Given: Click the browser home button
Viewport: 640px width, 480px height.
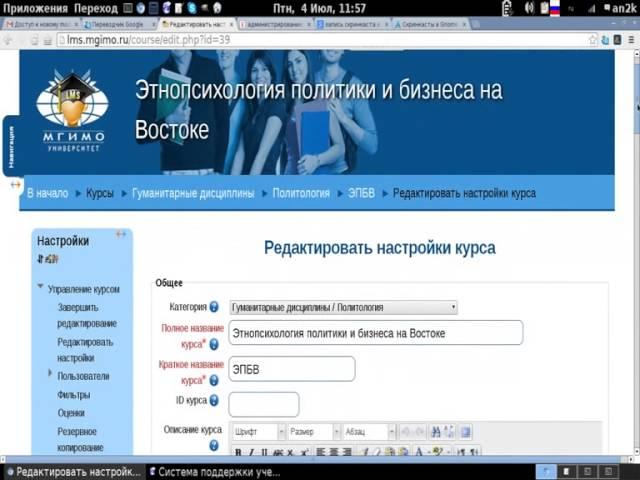Looking at the screenshot, I should point(48,40).
